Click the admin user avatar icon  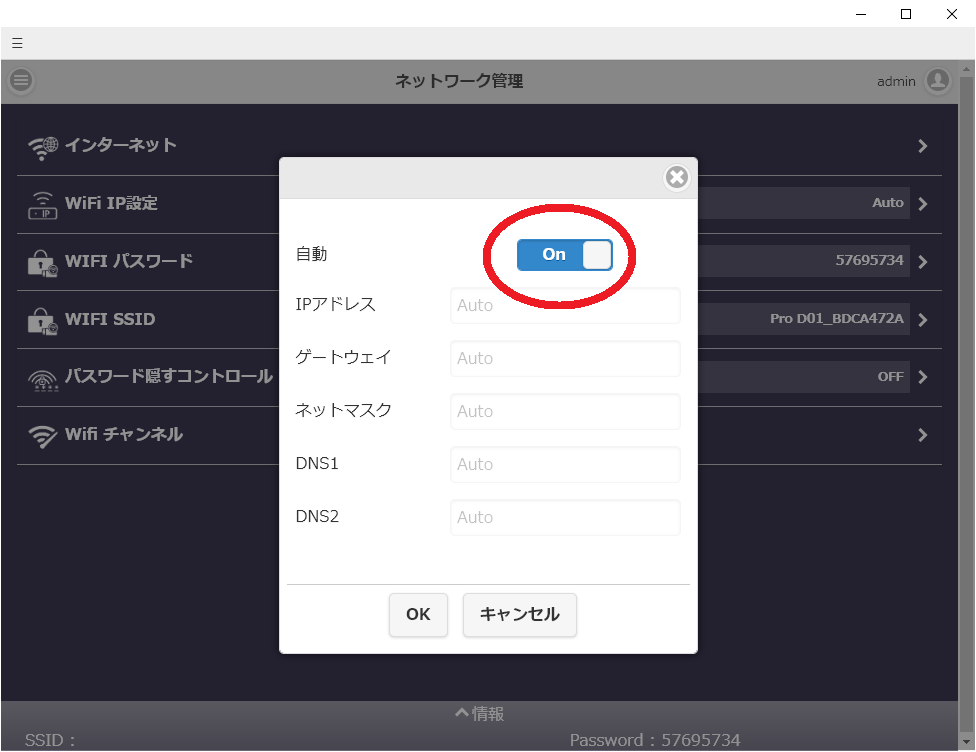[x=937, y=81]
